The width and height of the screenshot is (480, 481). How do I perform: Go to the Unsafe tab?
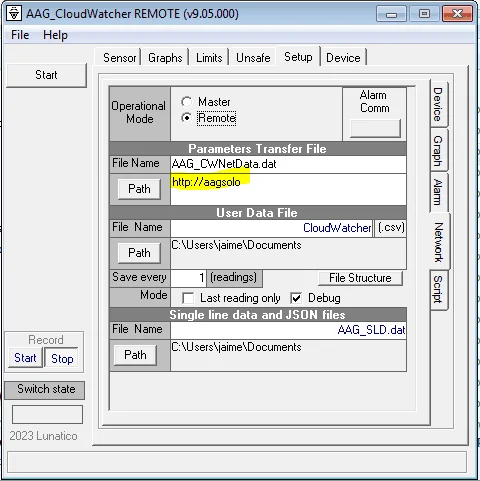click(x=253, y=58)
